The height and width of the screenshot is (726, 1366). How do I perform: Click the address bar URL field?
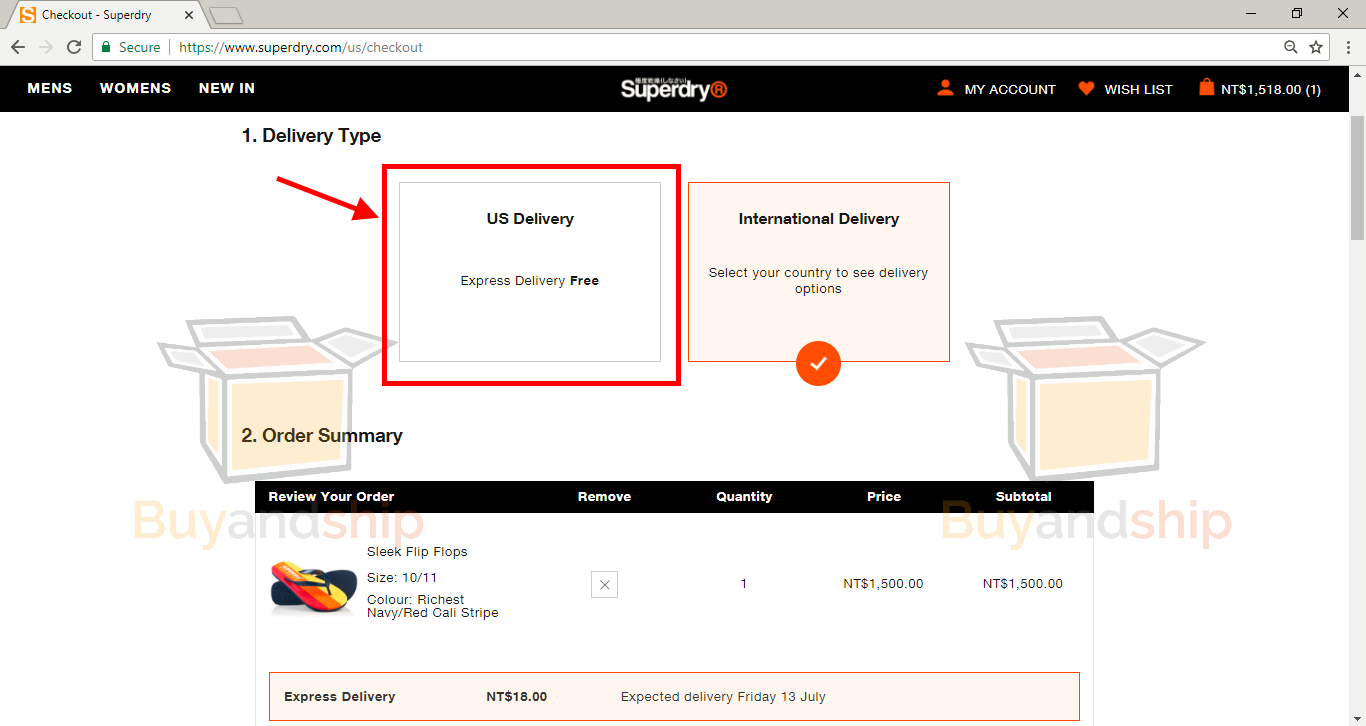point(700,47)
